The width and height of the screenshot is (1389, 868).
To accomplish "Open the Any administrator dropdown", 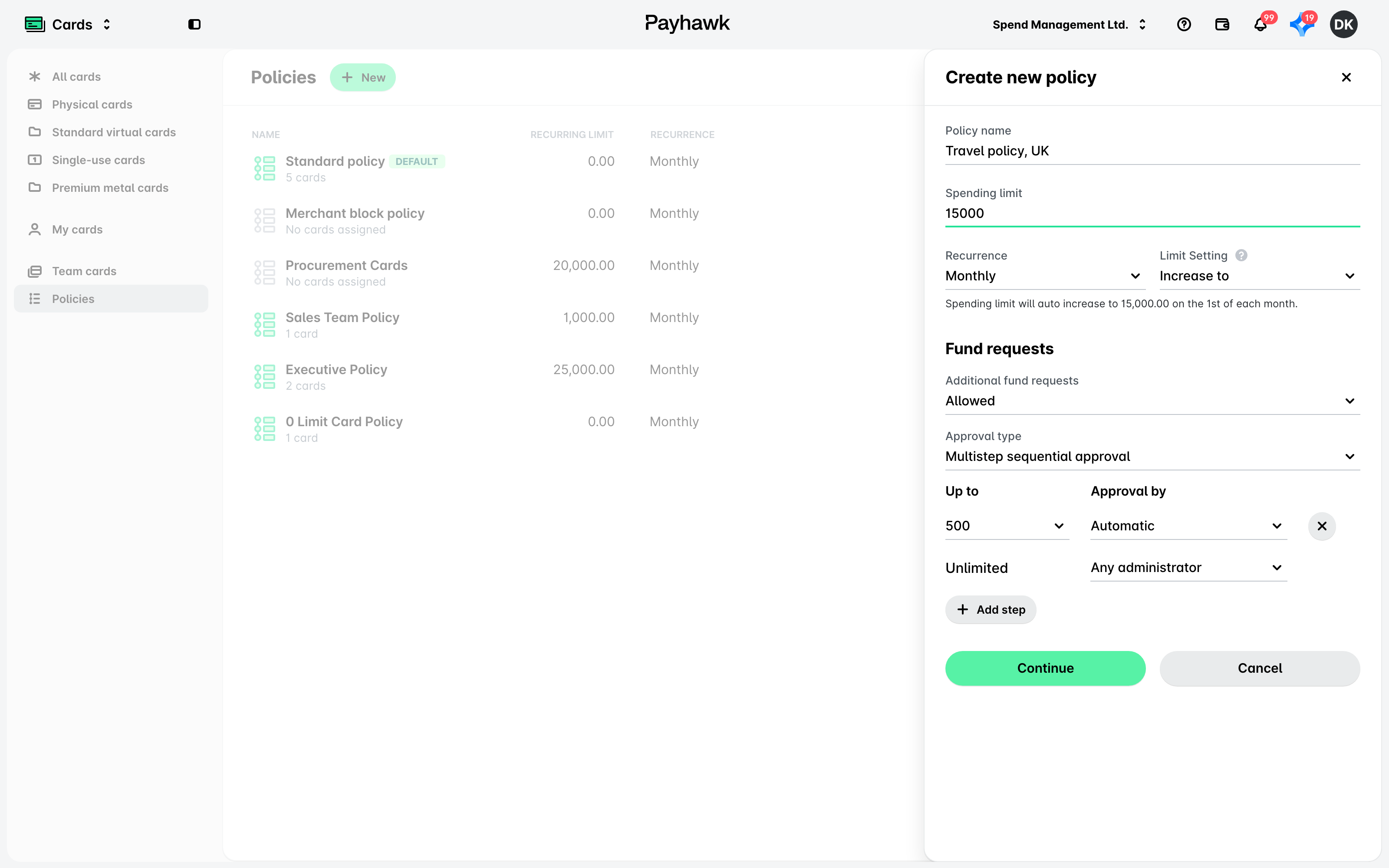I will (1188, 568).
